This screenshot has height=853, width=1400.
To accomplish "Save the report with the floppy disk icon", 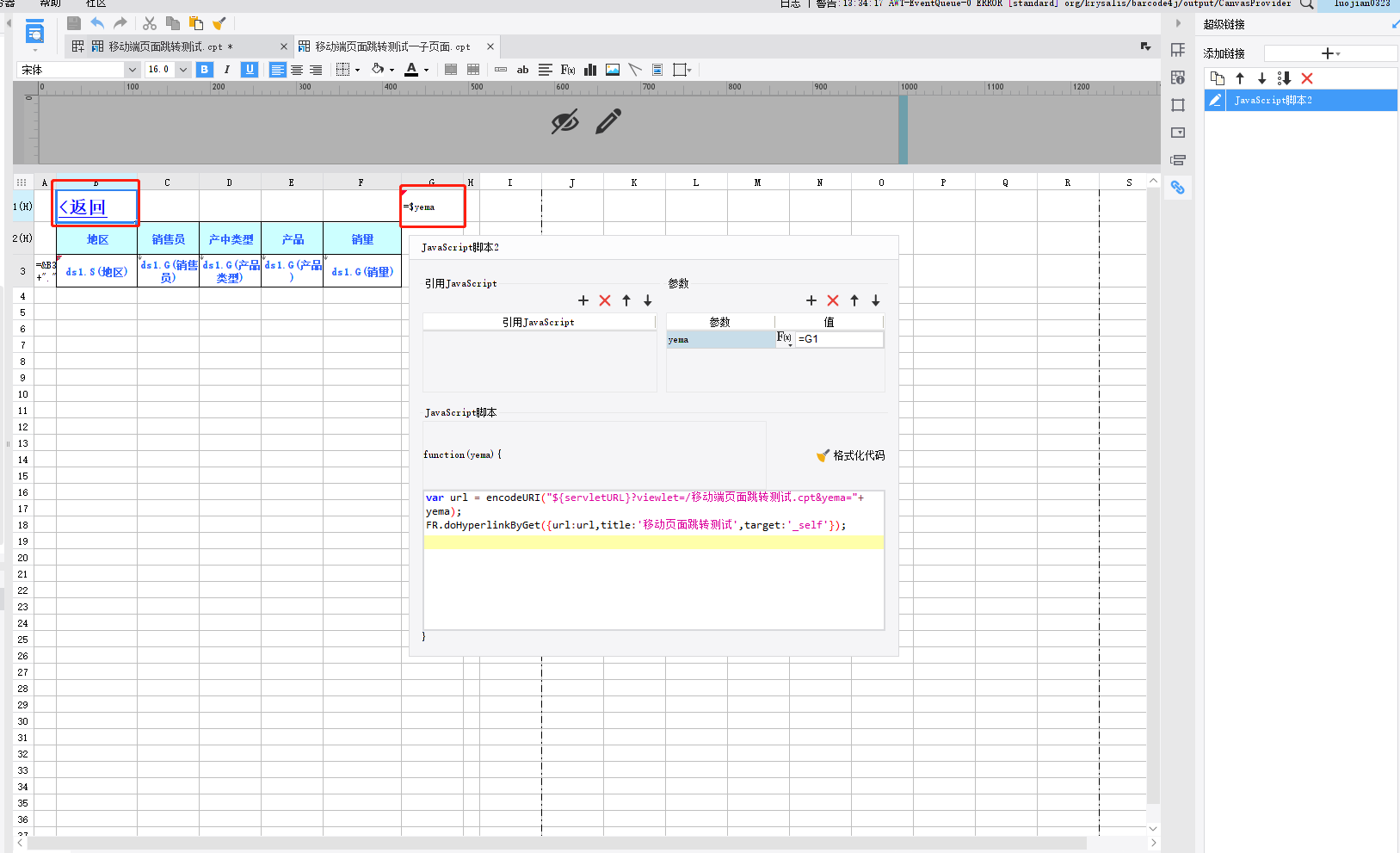I will [74, 23].
